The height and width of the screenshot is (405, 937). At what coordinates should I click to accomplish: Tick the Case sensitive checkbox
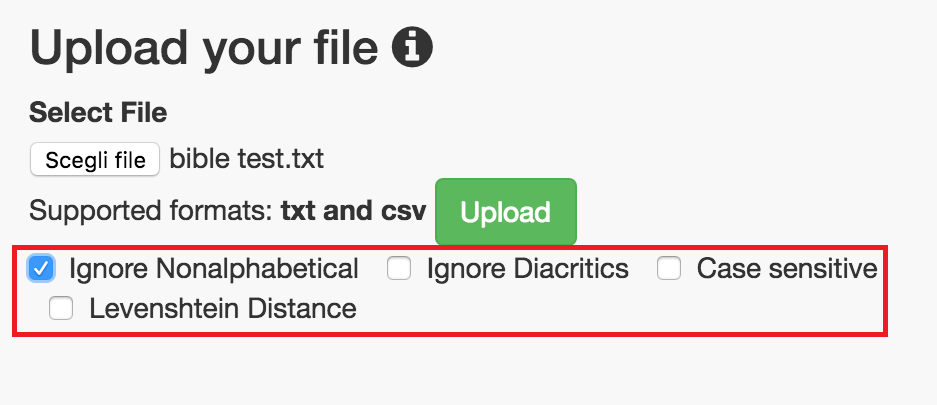click(669, 268)
